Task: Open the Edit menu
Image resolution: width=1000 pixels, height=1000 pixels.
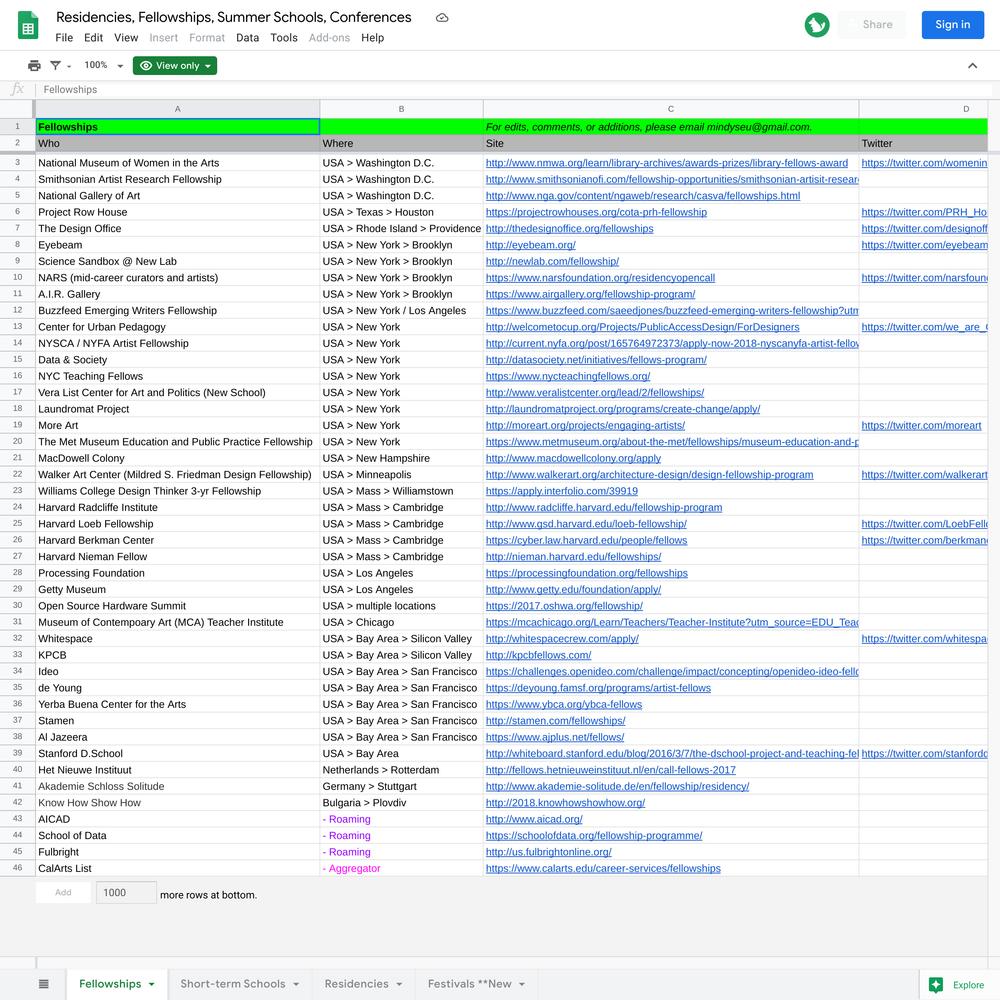Action: click(x=93, y=38)
